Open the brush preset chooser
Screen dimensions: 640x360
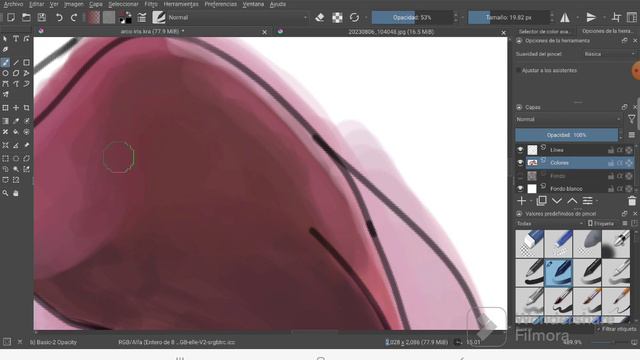158,18
